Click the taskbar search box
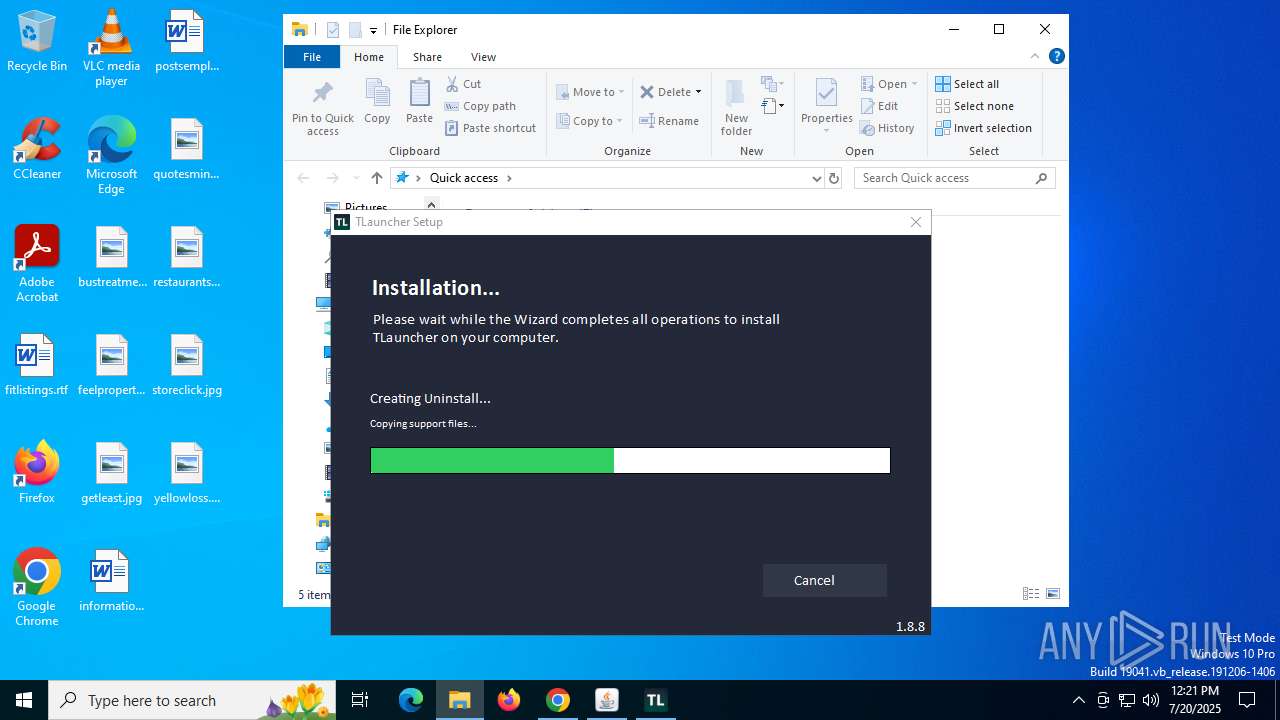Image resolution: width=1280 pixels, height=720 pixels. tap(193, 700)
